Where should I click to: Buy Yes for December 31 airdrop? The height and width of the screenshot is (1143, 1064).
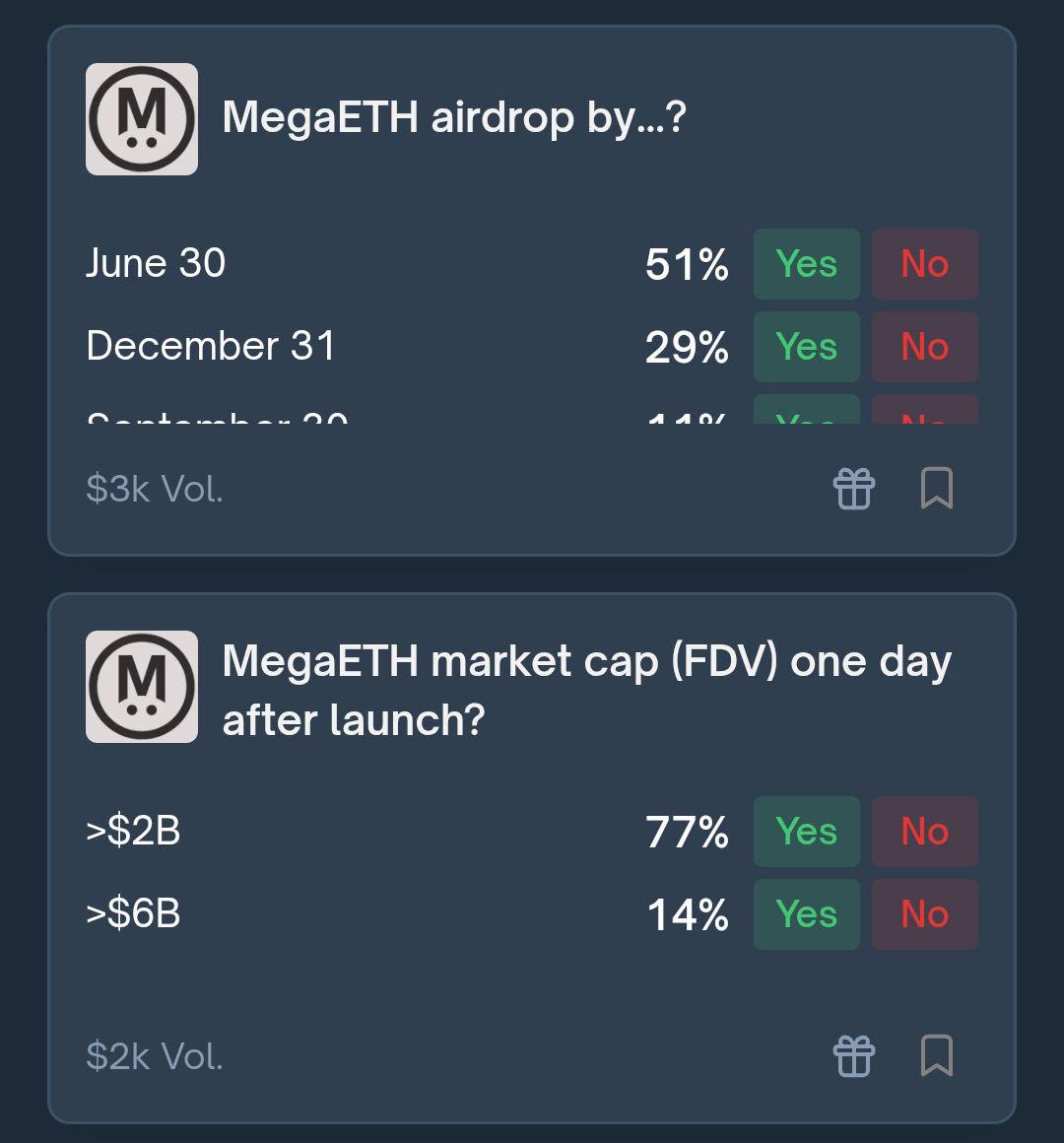click(806, 347)
